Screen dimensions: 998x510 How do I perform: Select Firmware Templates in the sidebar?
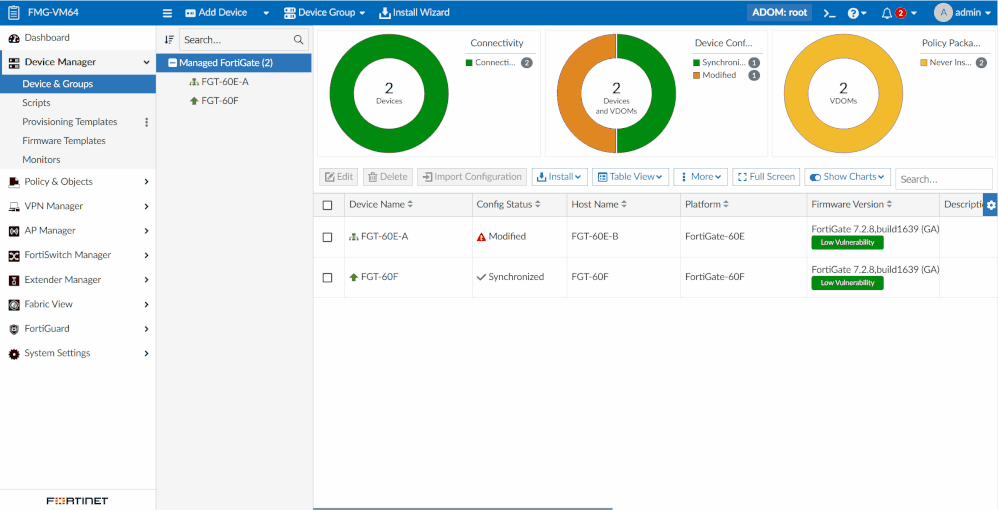click(x=64, y=141)
